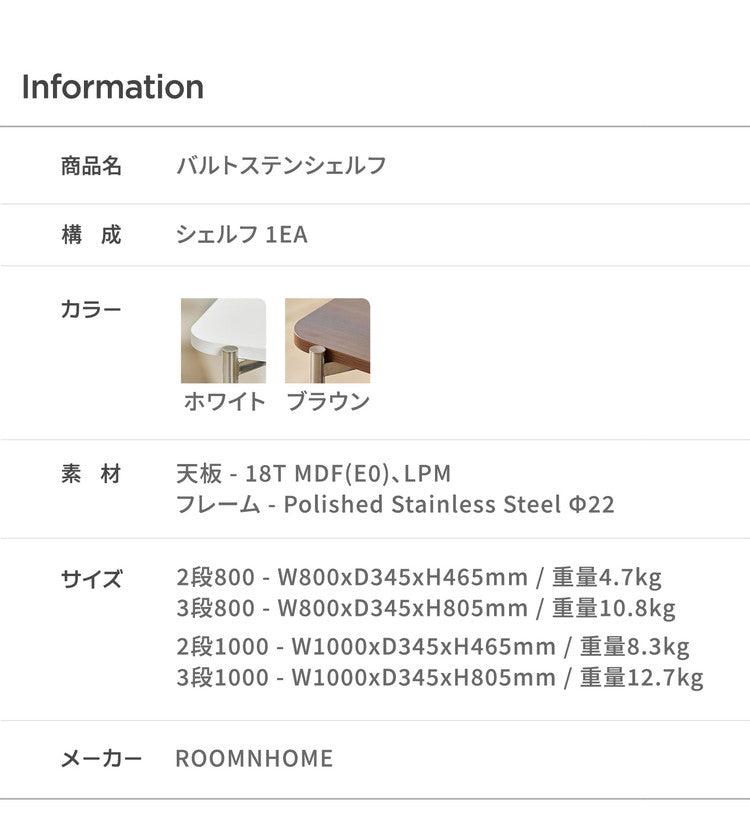750x832 pixels.
Task: Click the ホワイト color label
Action: (x=224, y=402)
